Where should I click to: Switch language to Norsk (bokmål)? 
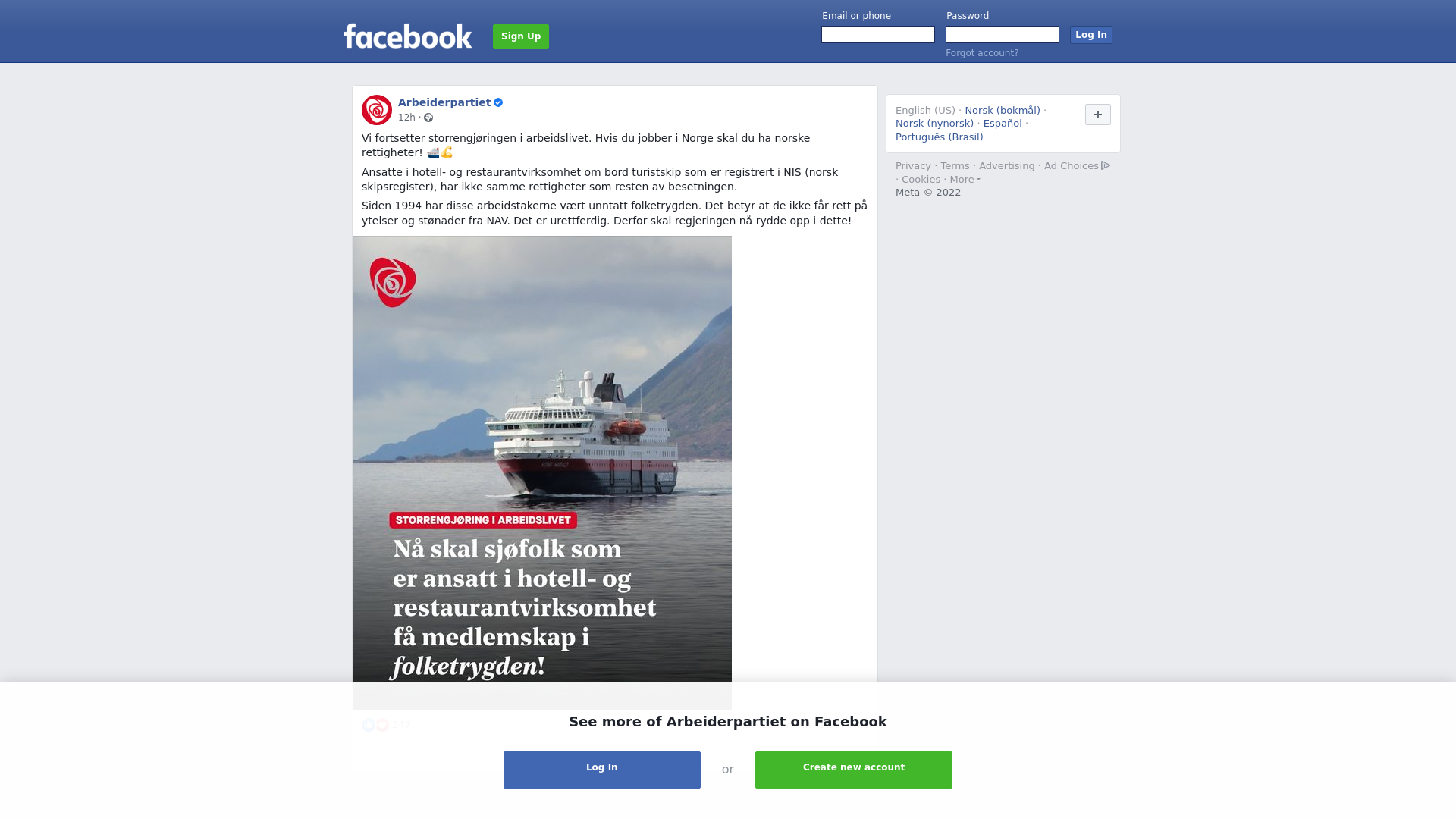pyautogui.click(x=1003, y=111)
